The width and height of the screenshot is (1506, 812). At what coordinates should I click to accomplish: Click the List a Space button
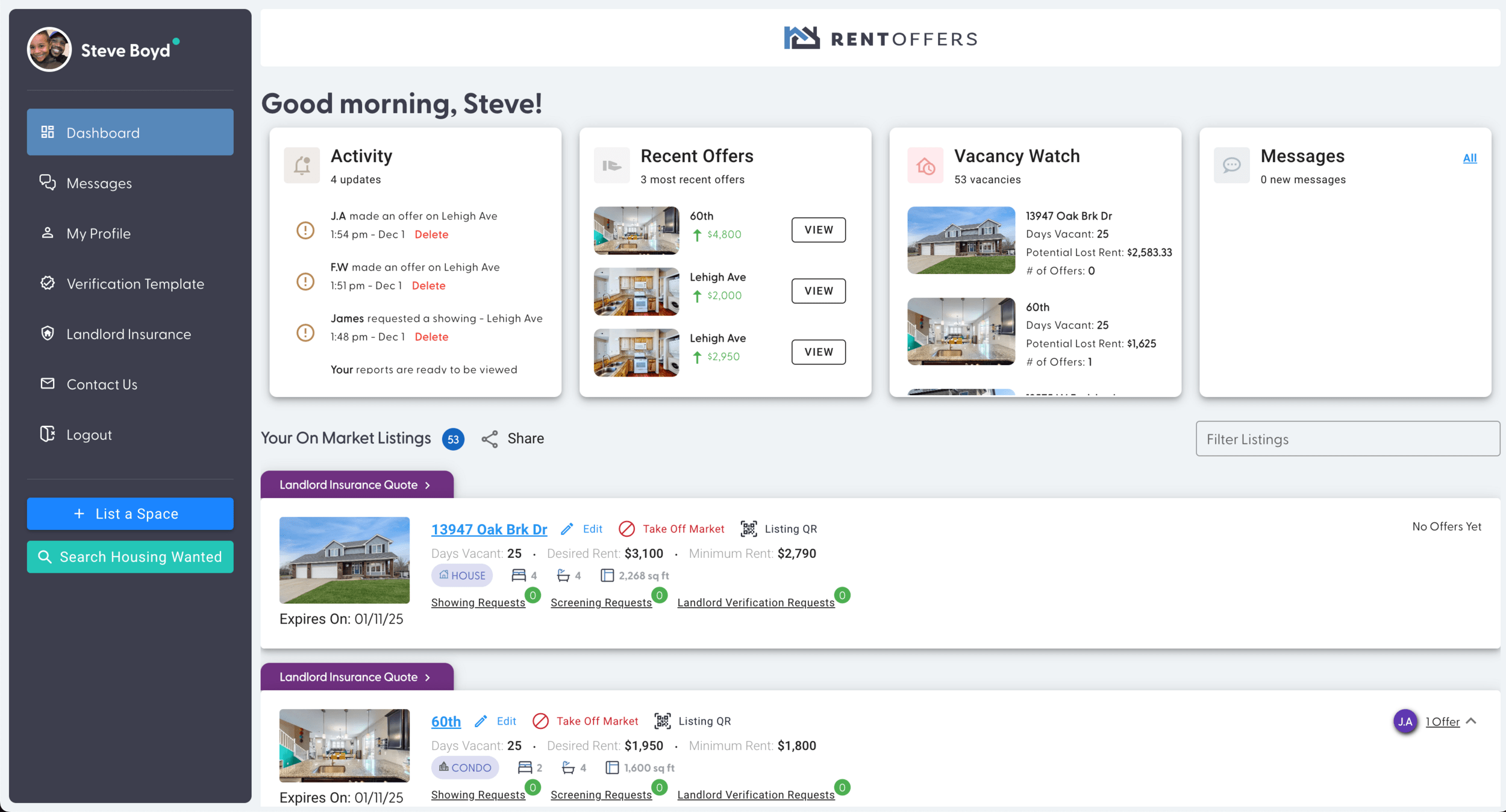coord(130,514)
